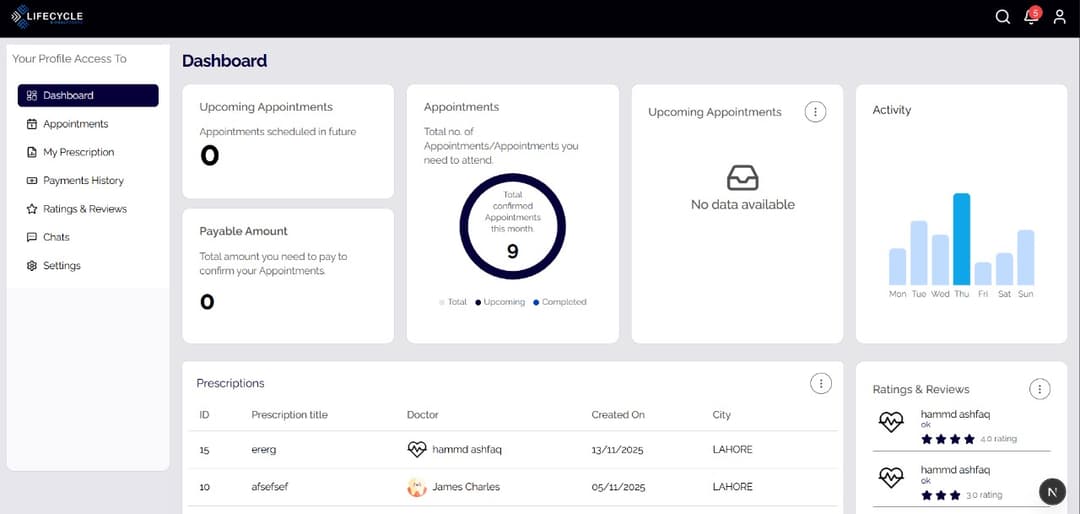The width and height of the screenshot is (1080, 514).
Task: Open Payments History page
Action: [88, 181]
